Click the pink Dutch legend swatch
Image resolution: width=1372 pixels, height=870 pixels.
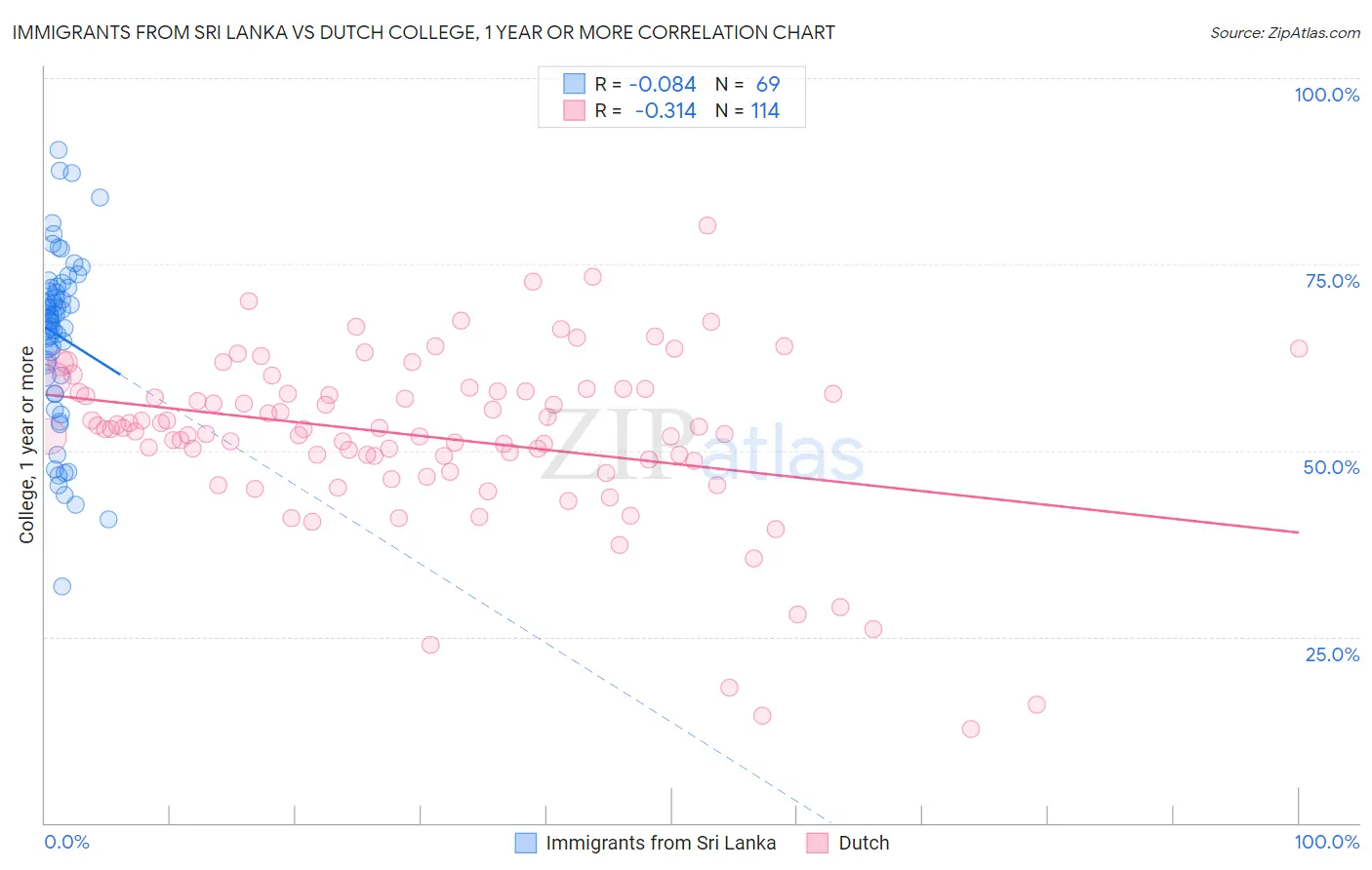point(818,843)
